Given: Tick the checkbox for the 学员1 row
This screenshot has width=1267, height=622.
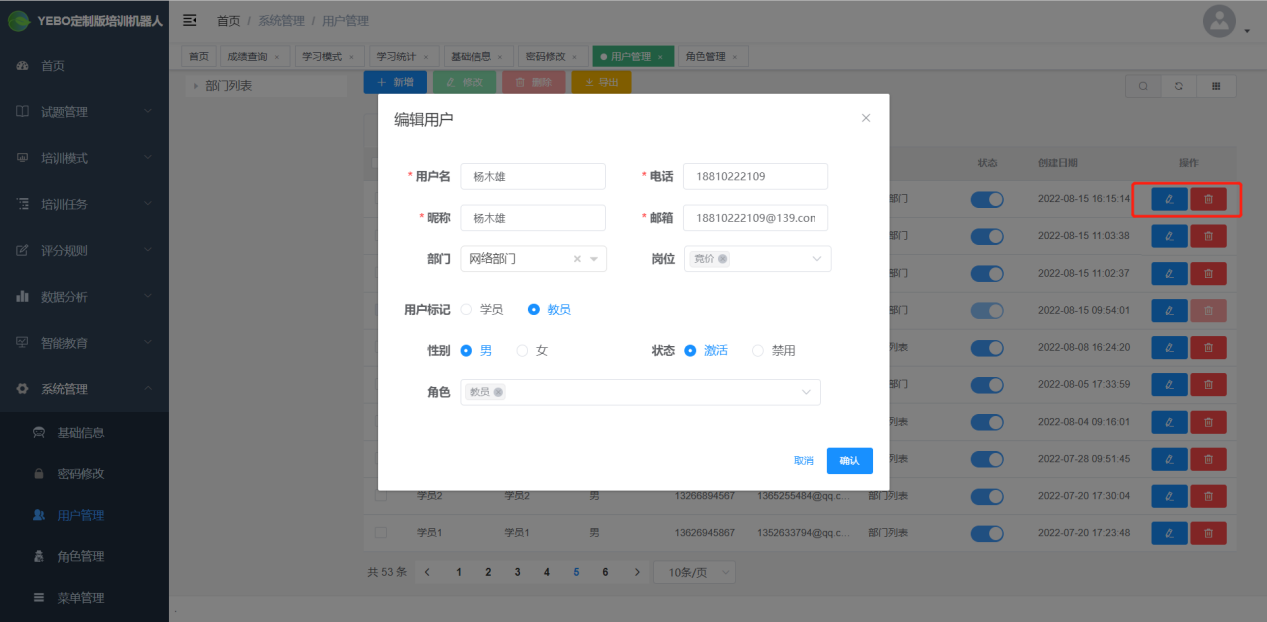Looking at the screenshot, I should (x=380, y=532).
